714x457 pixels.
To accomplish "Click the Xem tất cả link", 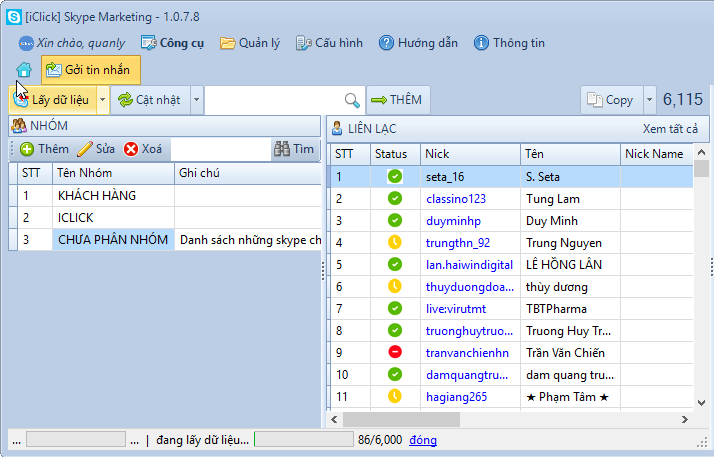I will (670, 129).
